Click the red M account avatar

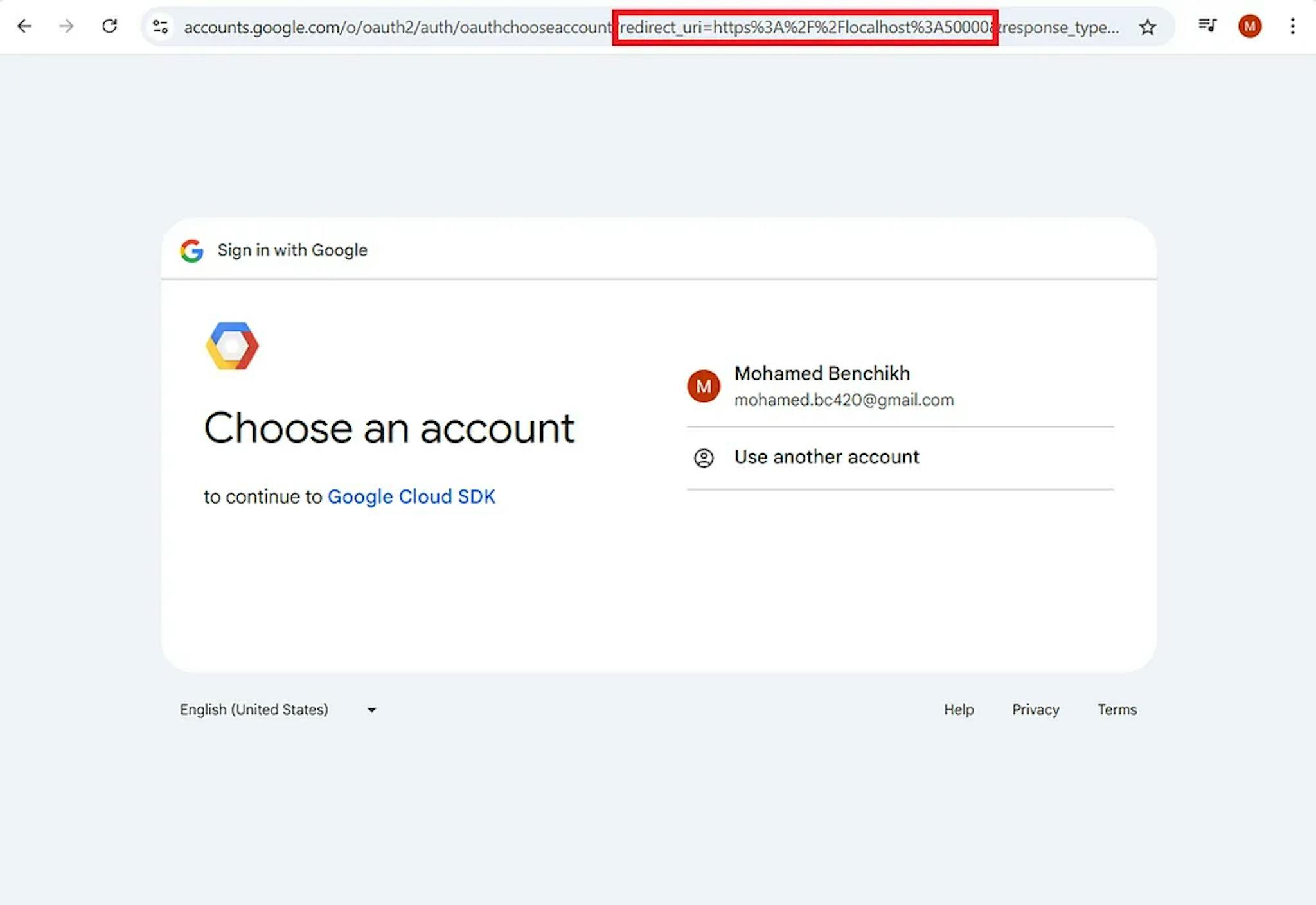click(704, 386)
